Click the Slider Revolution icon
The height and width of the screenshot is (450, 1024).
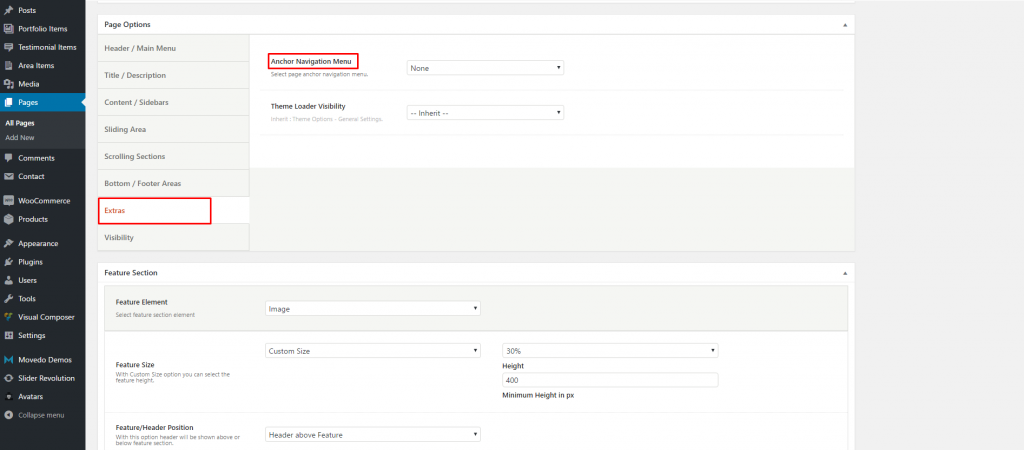[x=9, y=379]
